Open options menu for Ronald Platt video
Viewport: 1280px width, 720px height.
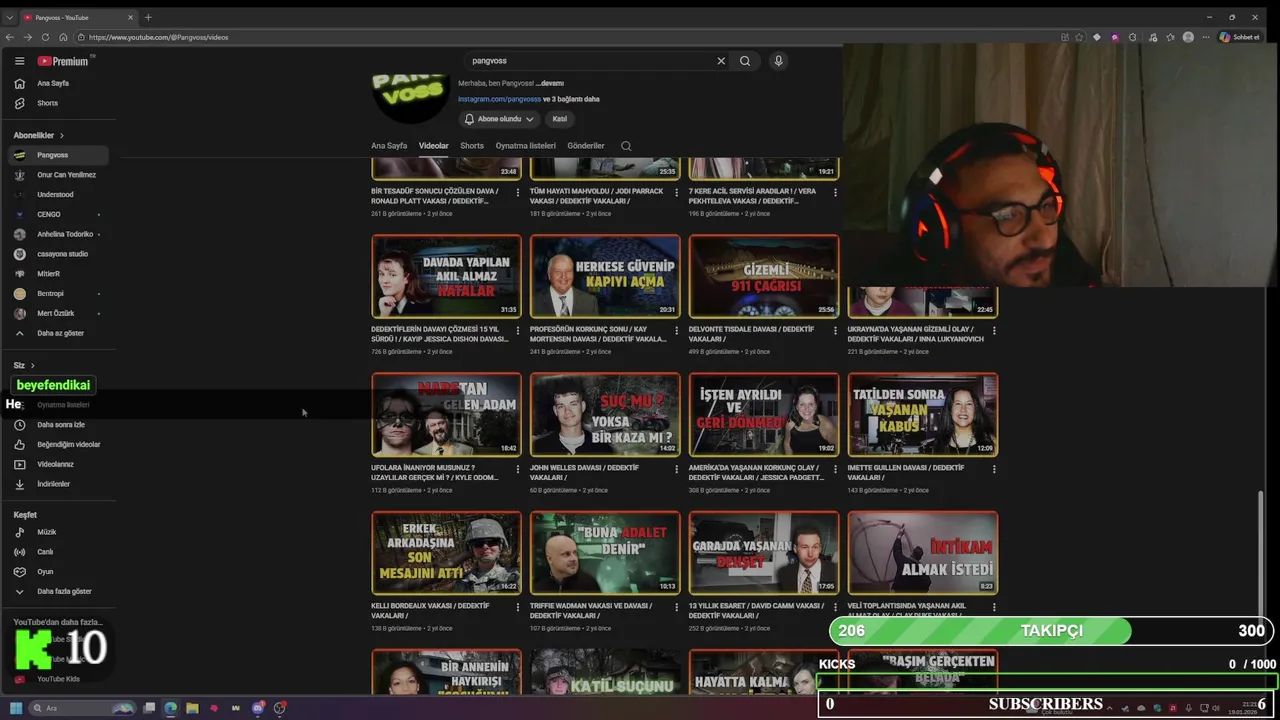517,192
